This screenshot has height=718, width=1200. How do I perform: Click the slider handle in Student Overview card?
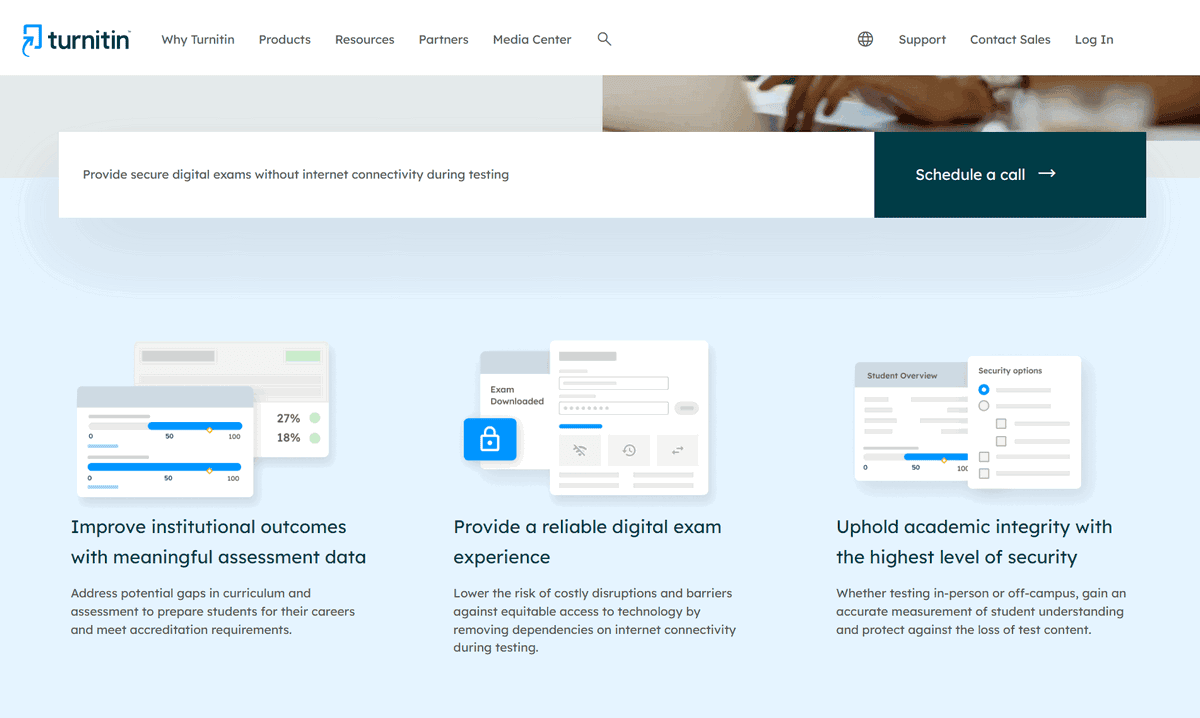click(944, 459)
